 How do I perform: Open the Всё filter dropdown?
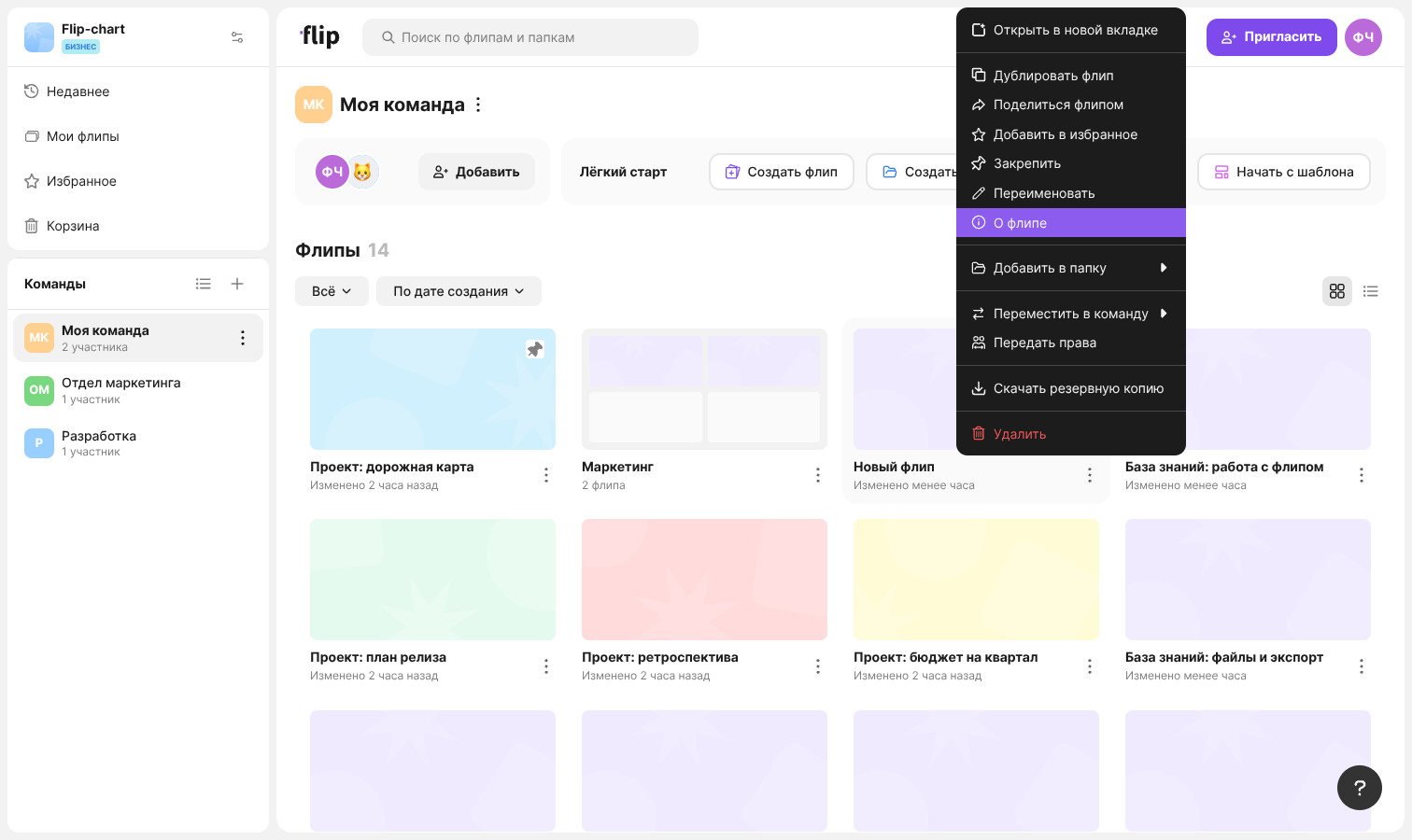332,291
